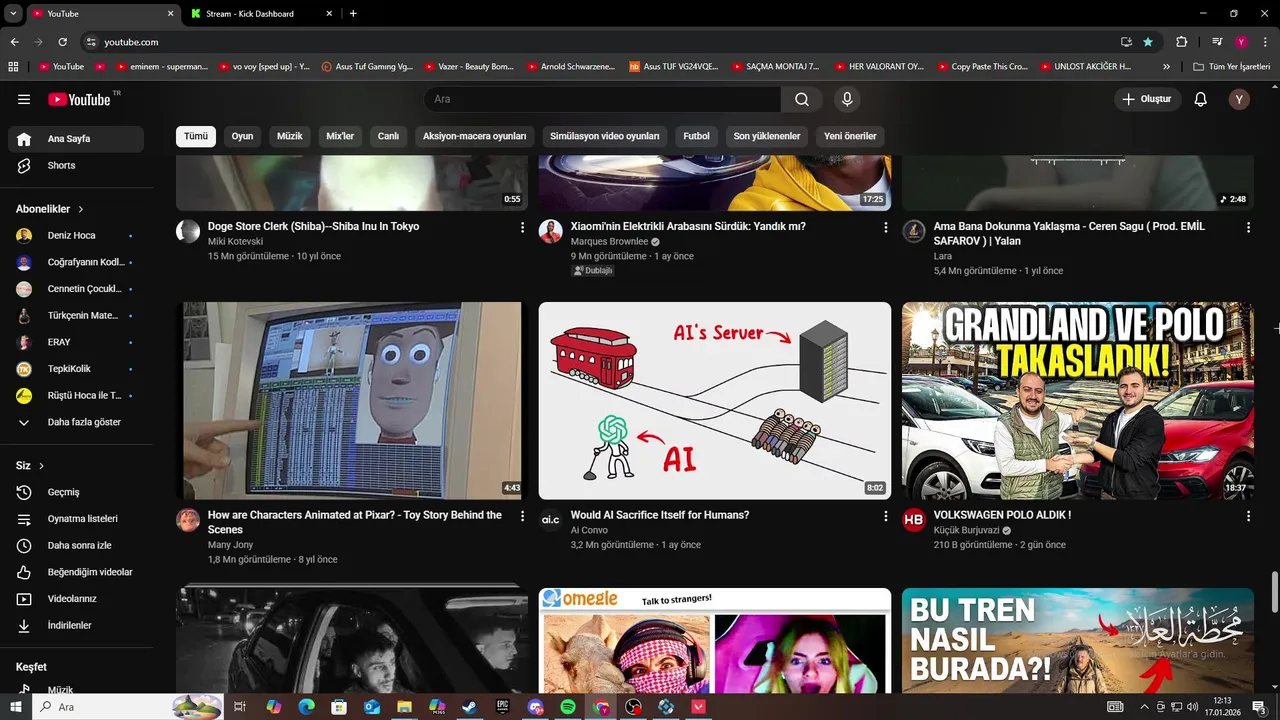1280x720 pixels.
Task: Open Spotify from the taskbar
Action: 568,707
